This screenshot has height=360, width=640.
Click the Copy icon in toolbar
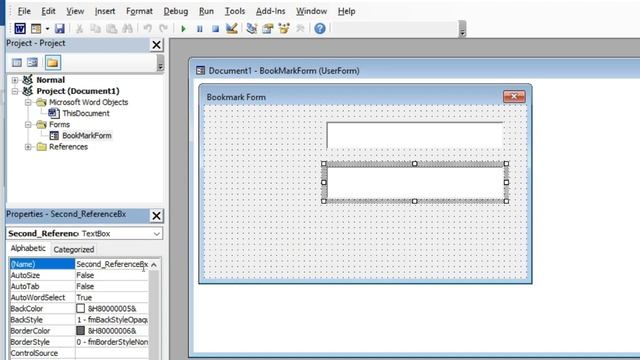click(x=96, y=29)
